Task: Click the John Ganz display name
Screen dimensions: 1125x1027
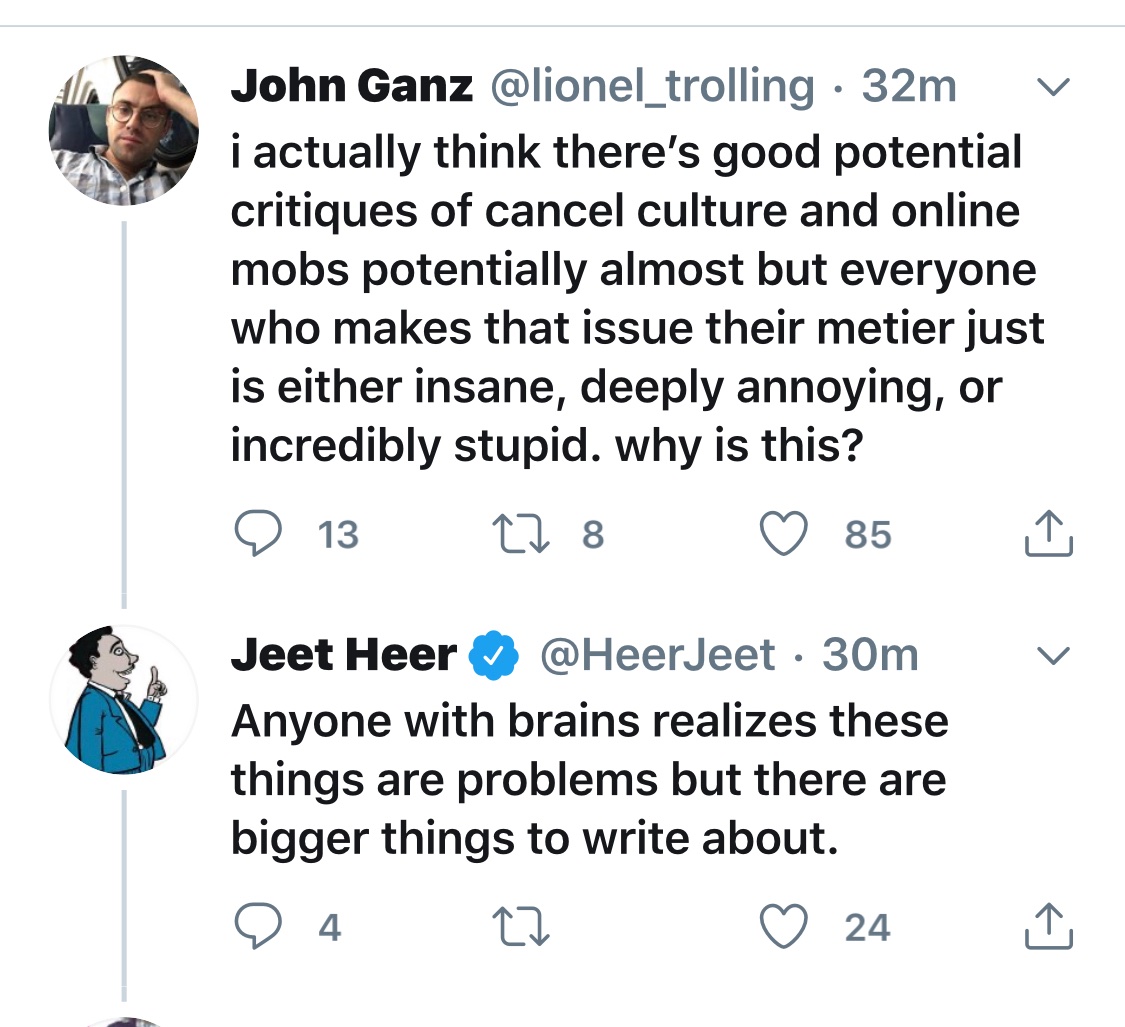Action: point(352,88)
